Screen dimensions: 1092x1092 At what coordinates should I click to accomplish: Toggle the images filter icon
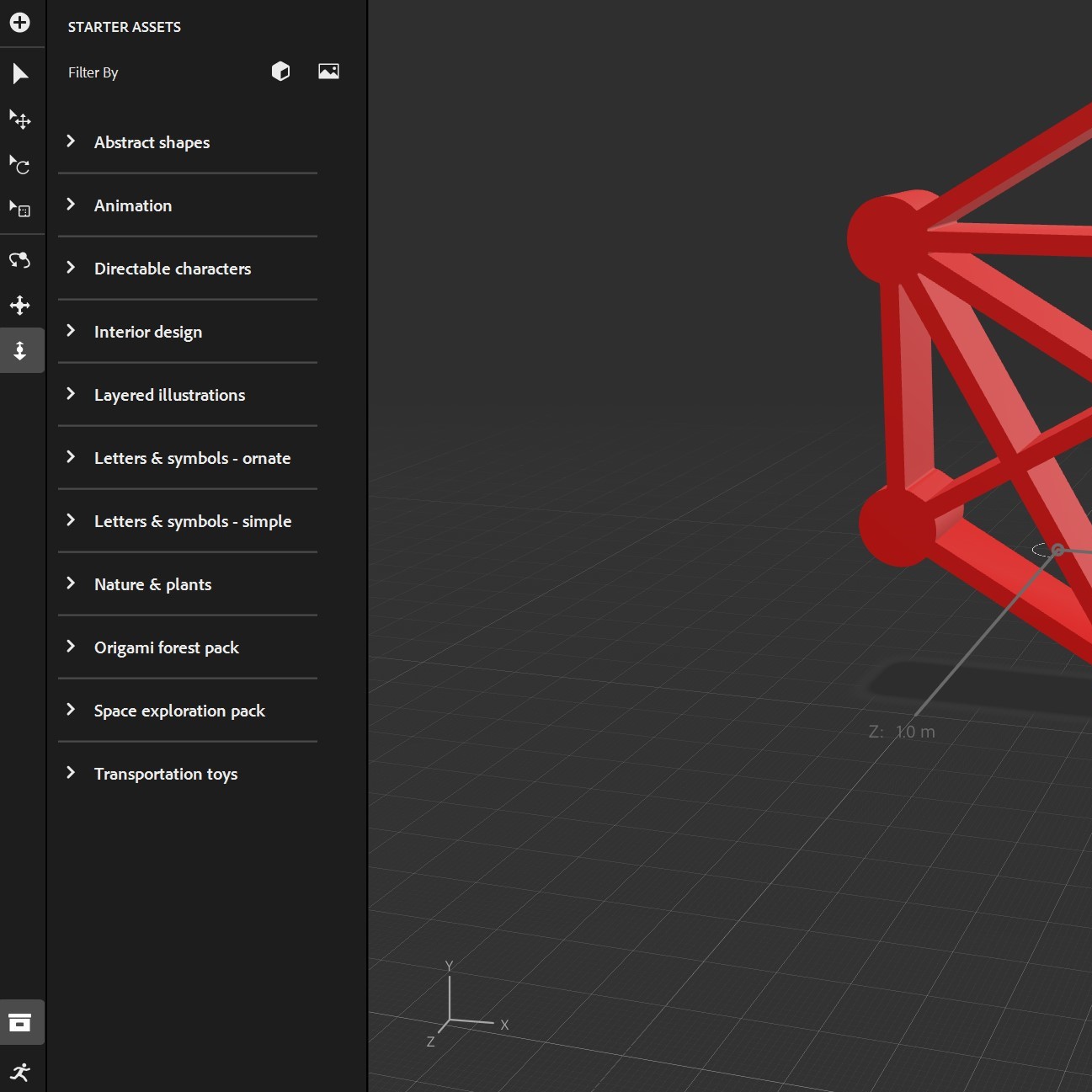click(328, 71)
